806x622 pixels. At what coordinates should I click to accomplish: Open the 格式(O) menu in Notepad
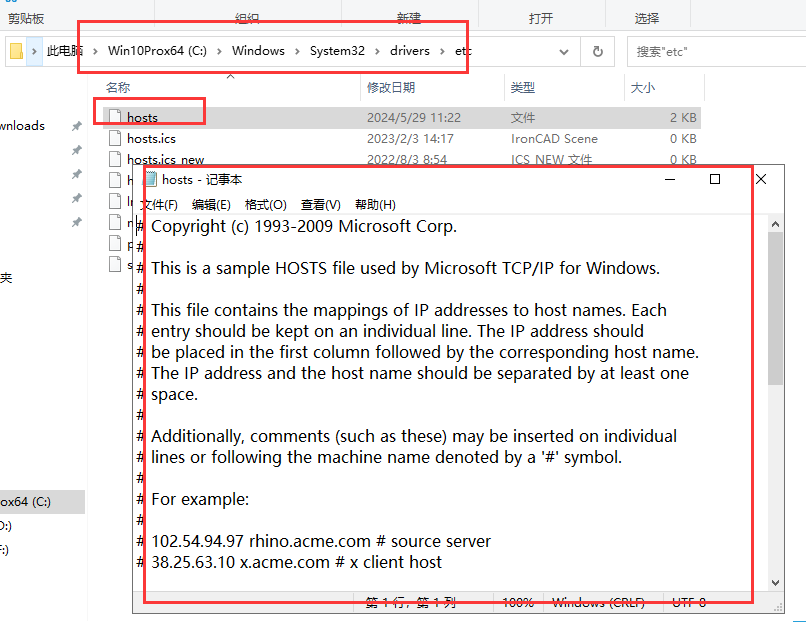tap(265, 205)
